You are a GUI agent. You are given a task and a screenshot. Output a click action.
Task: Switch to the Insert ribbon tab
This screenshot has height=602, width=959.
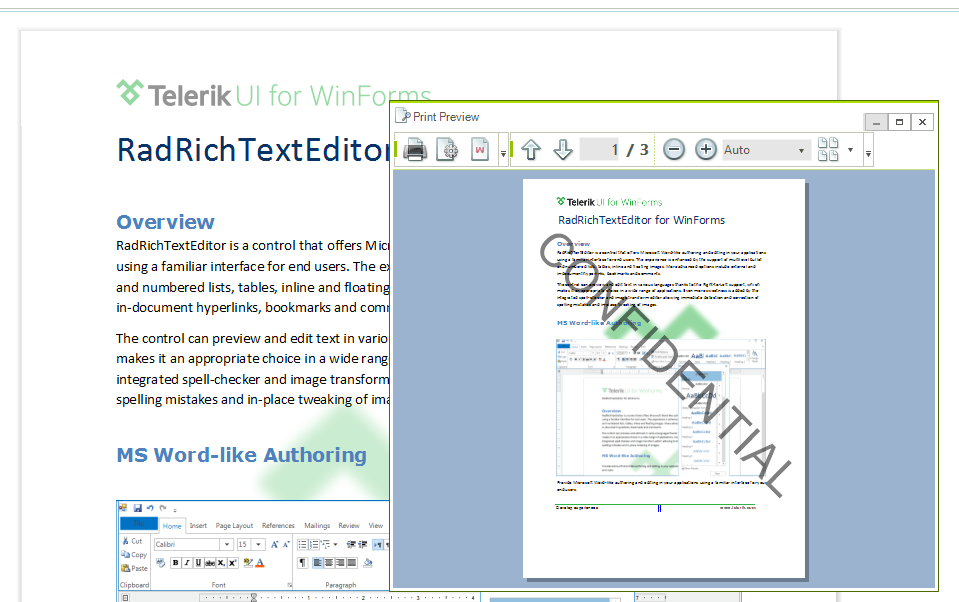pyautogui.click(x=198, y=526)
